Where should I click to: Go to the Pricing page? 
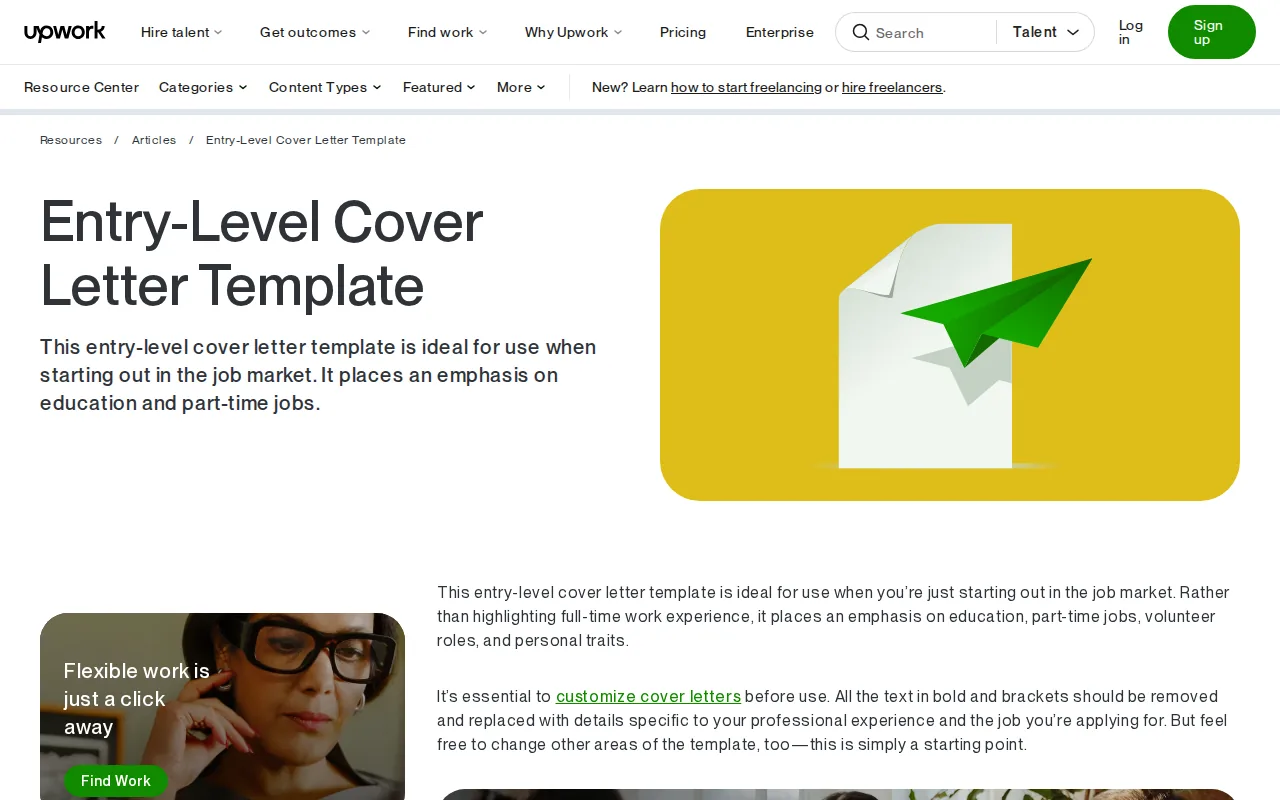coord(683,32)
